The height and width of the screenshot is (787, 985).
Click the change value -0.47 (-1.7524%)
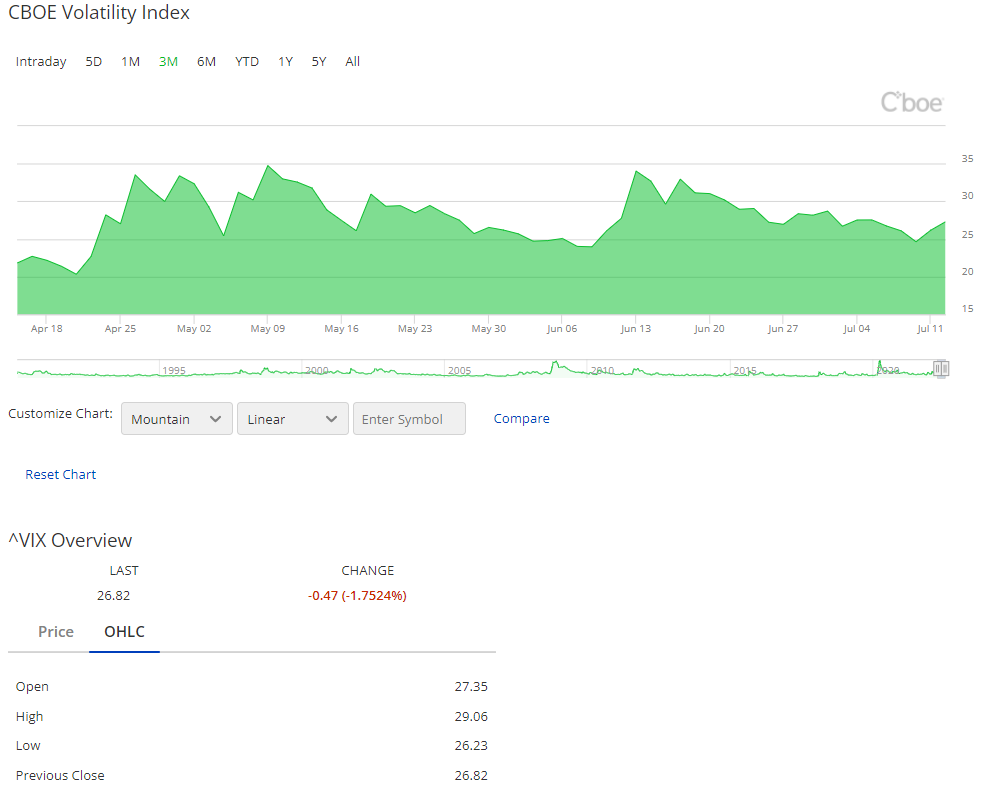[x=357, y=595]
